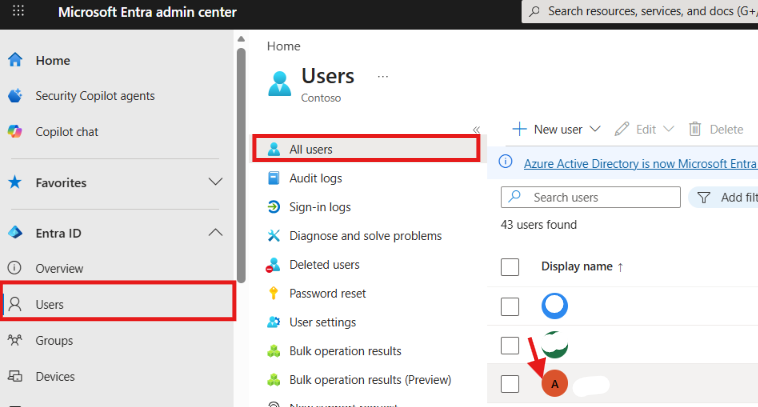Open Diagnose and solve problems menu item

coord(366,235)
